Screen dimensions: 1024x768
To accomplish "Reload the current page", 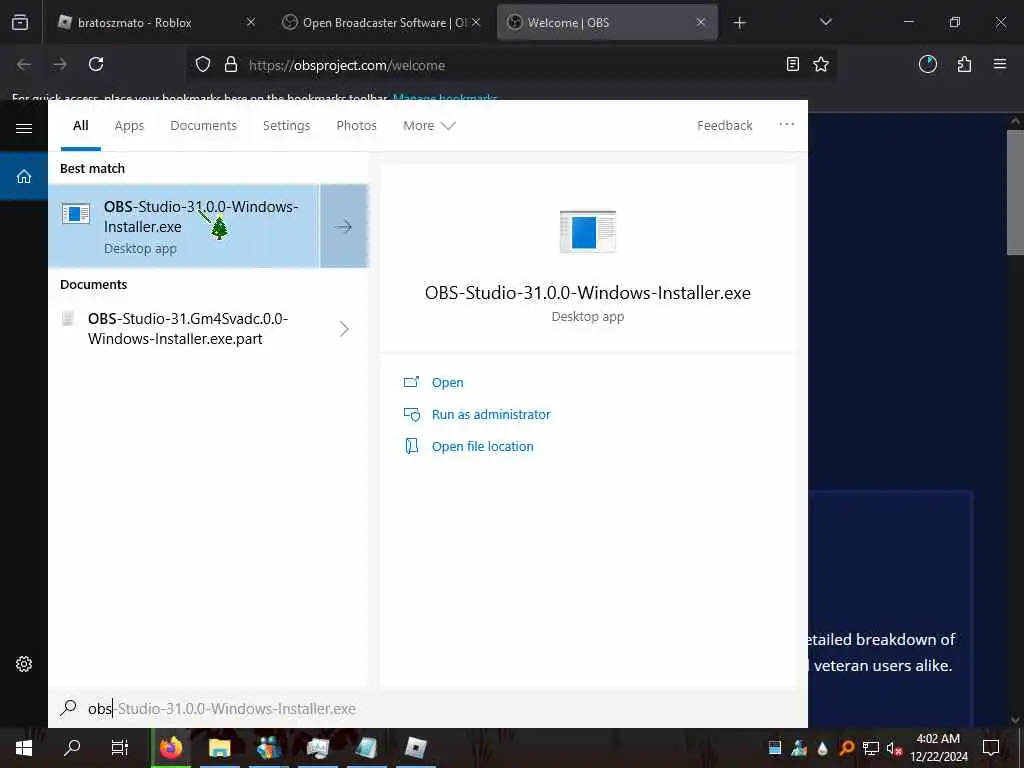I will [x=96, y=64].
